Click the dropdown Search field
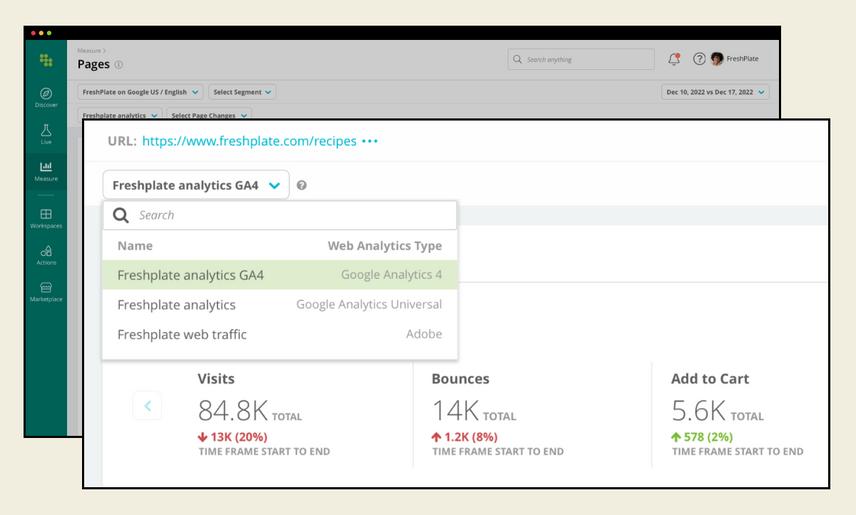The height and width of the screenshot is (515, 856). pyautogui.click(x=280, y=215)
